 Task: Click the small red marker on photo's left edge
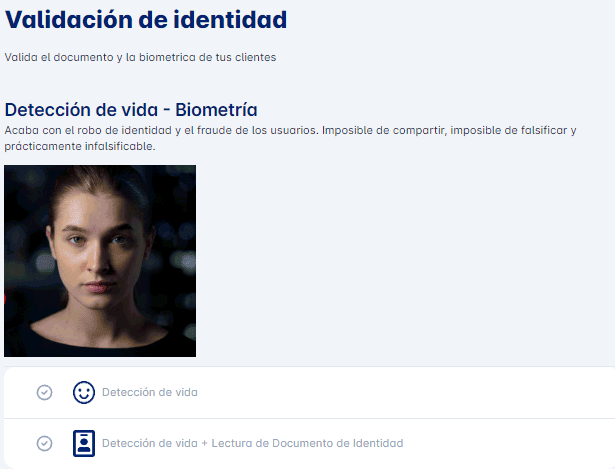coord(6,298)
